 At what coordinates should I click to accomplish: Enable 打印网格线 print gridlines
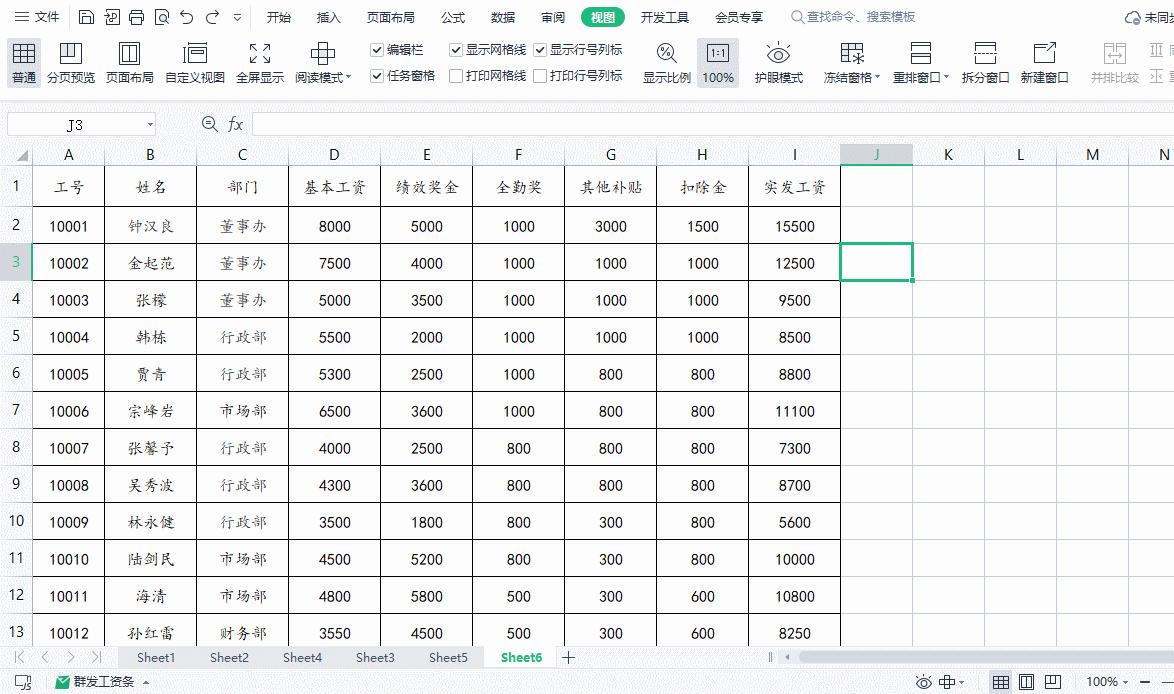457,73
